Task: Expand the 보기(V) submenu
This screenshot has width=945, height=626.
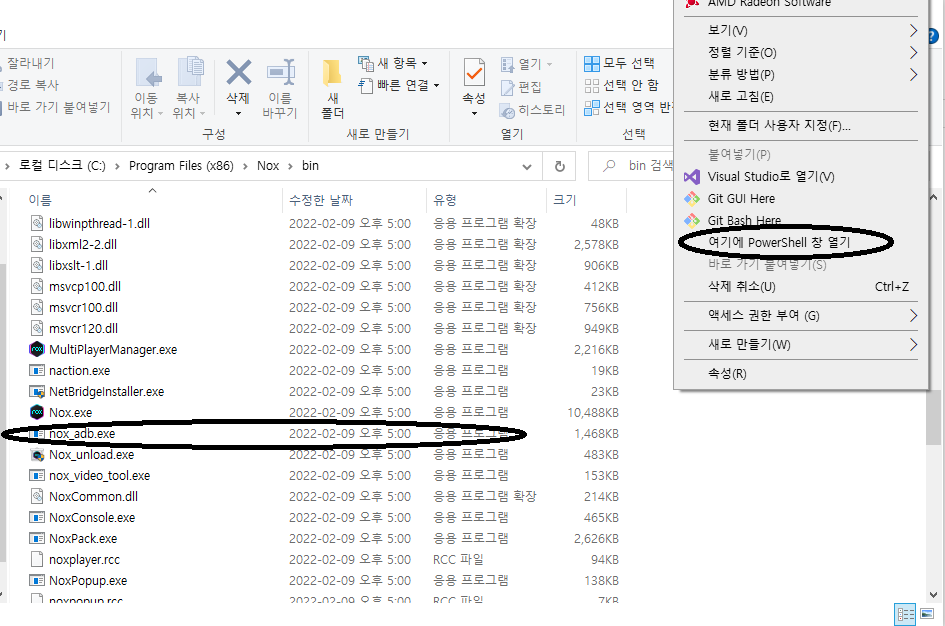Action: tap(801, 30)
